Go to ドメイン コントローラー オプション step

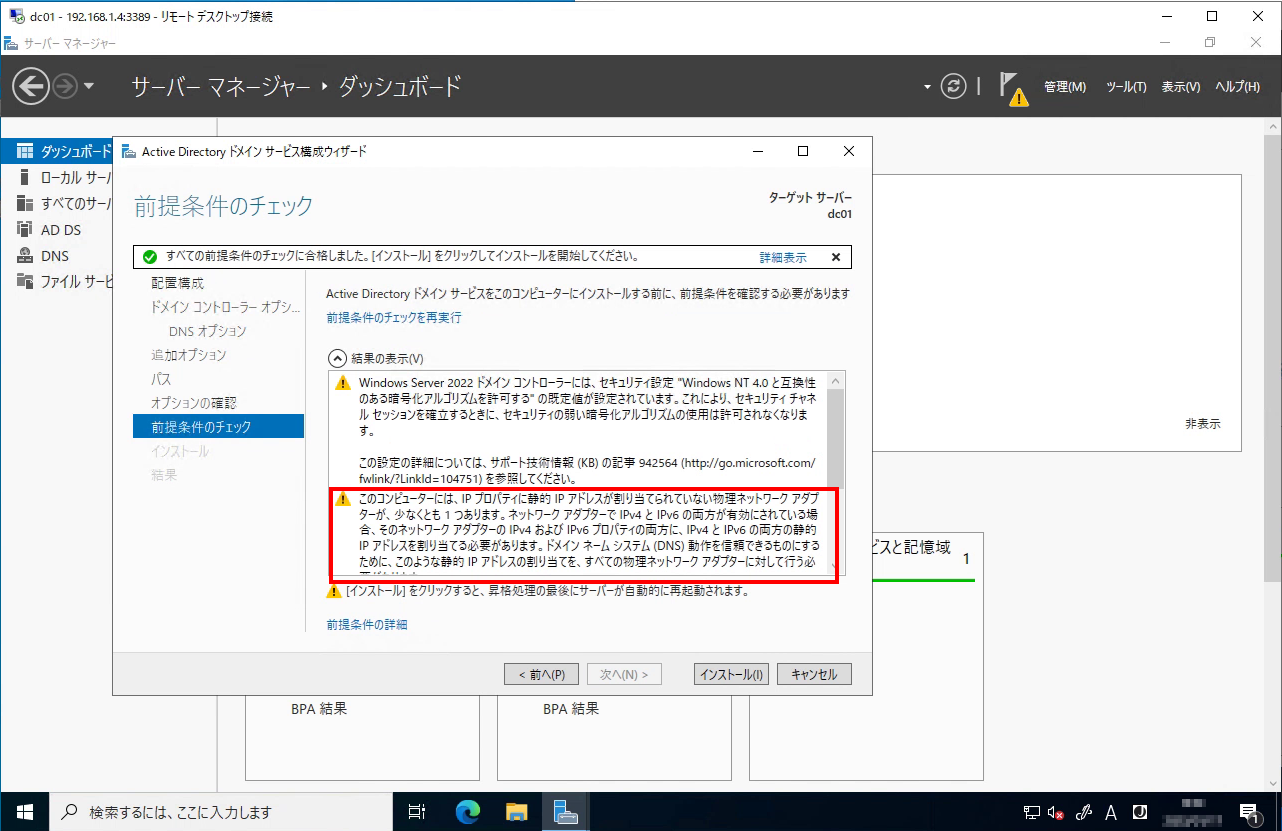click(x=225, y=307)
